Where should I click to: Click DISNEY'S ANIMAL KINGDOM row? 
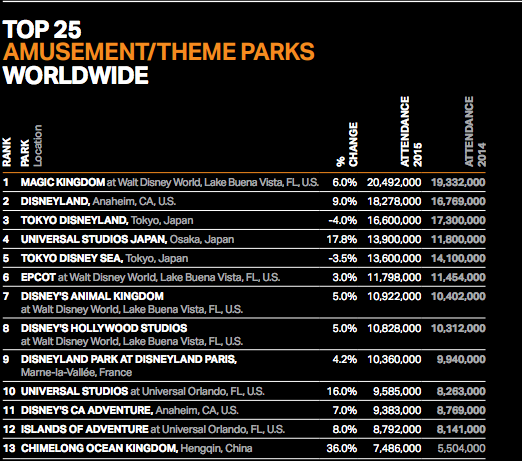tap(244, 302)
